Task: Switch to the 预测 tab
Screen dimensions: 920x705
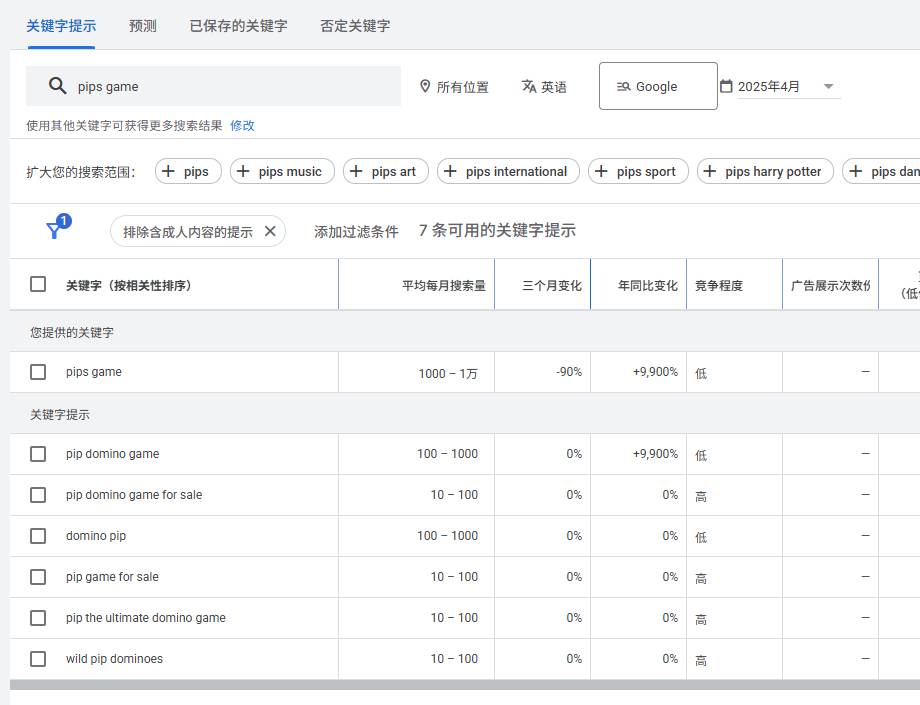Action: pyautogui.click(x=143, y=26)
